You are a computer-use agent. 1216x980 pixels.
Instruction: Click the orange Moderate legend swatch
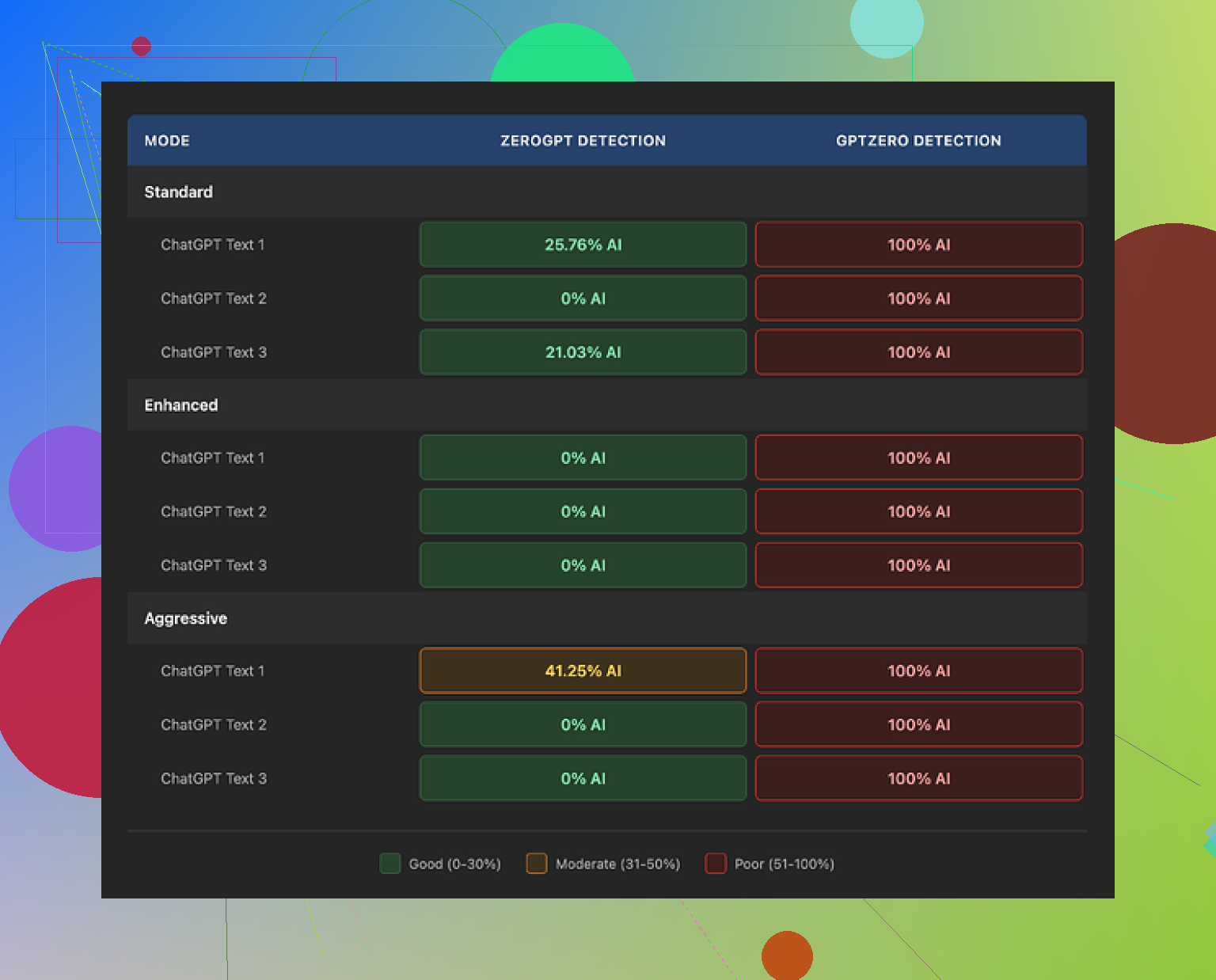[x=536, y=864]
